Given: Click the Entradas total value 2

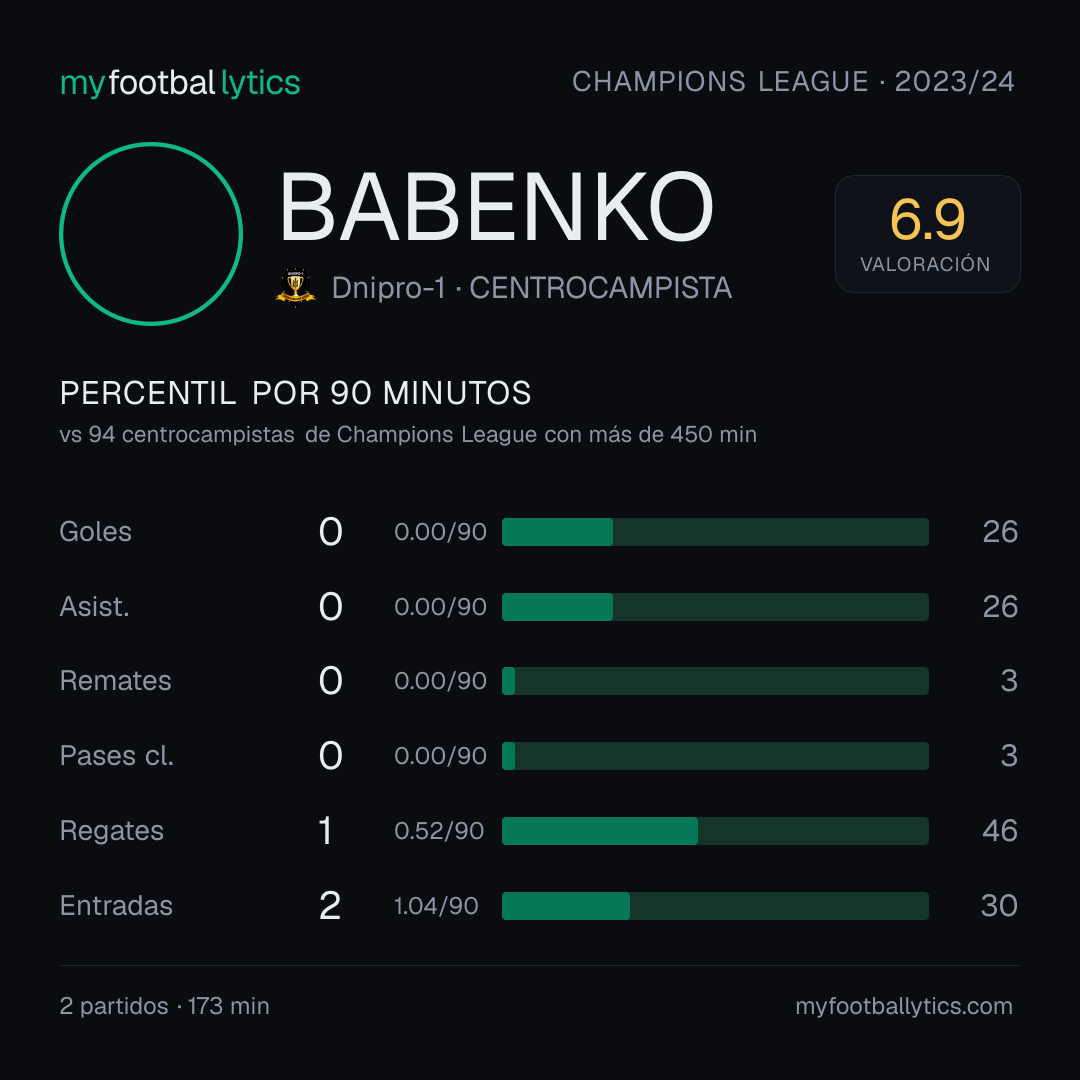Looking at the screenshot, I should click(330, 906).
